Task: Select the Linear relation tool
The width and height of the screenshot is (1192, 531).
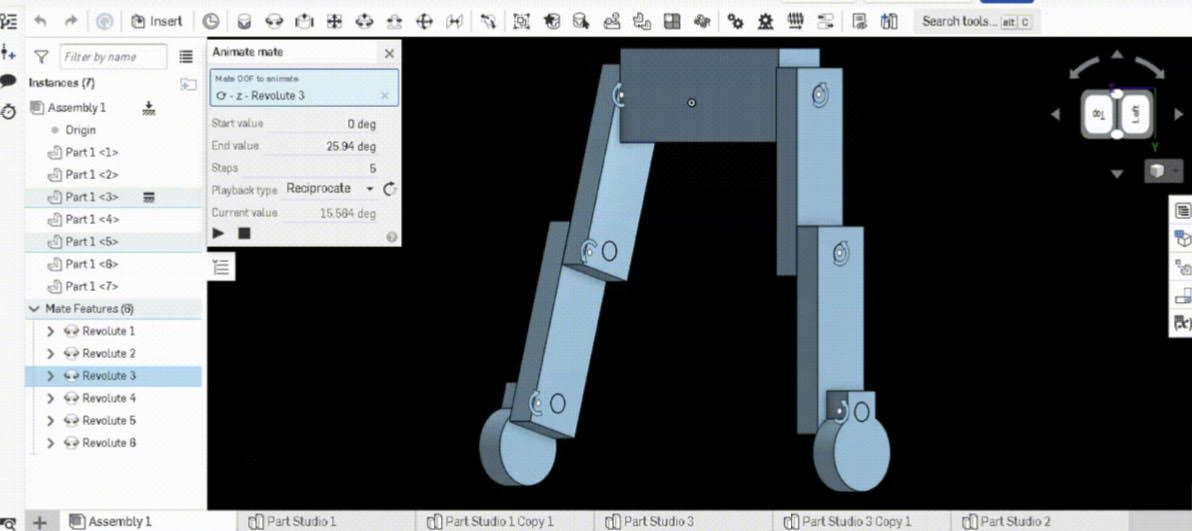Action: [x=825, y=21]
